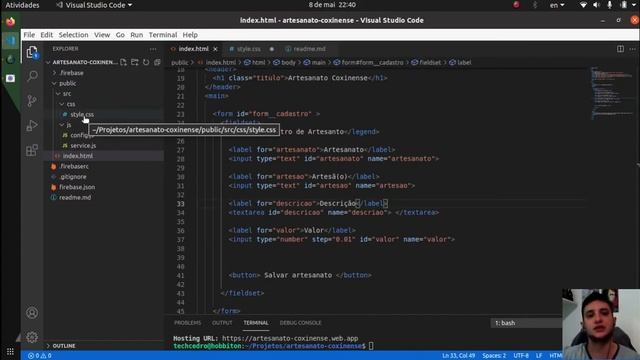
Task: Open the Extensions view
Action: [32, 150]
